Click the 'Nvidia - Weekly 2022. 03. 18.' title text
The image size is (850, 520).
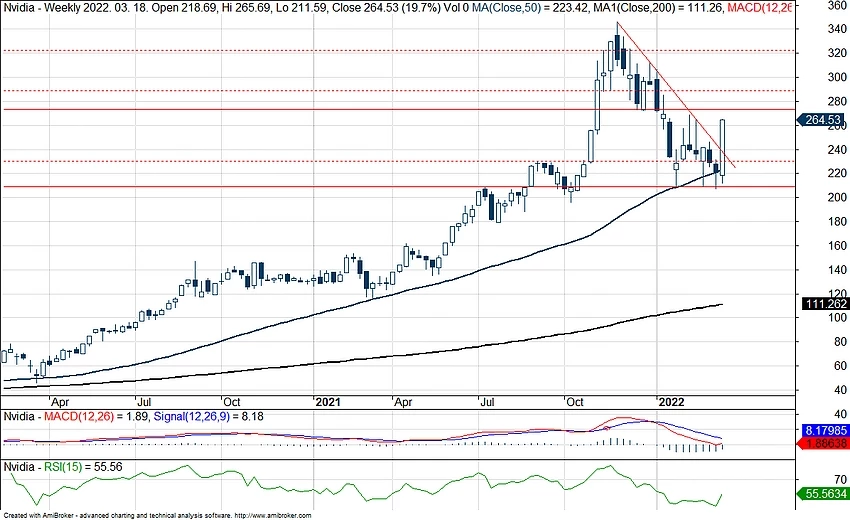(75, 8)
